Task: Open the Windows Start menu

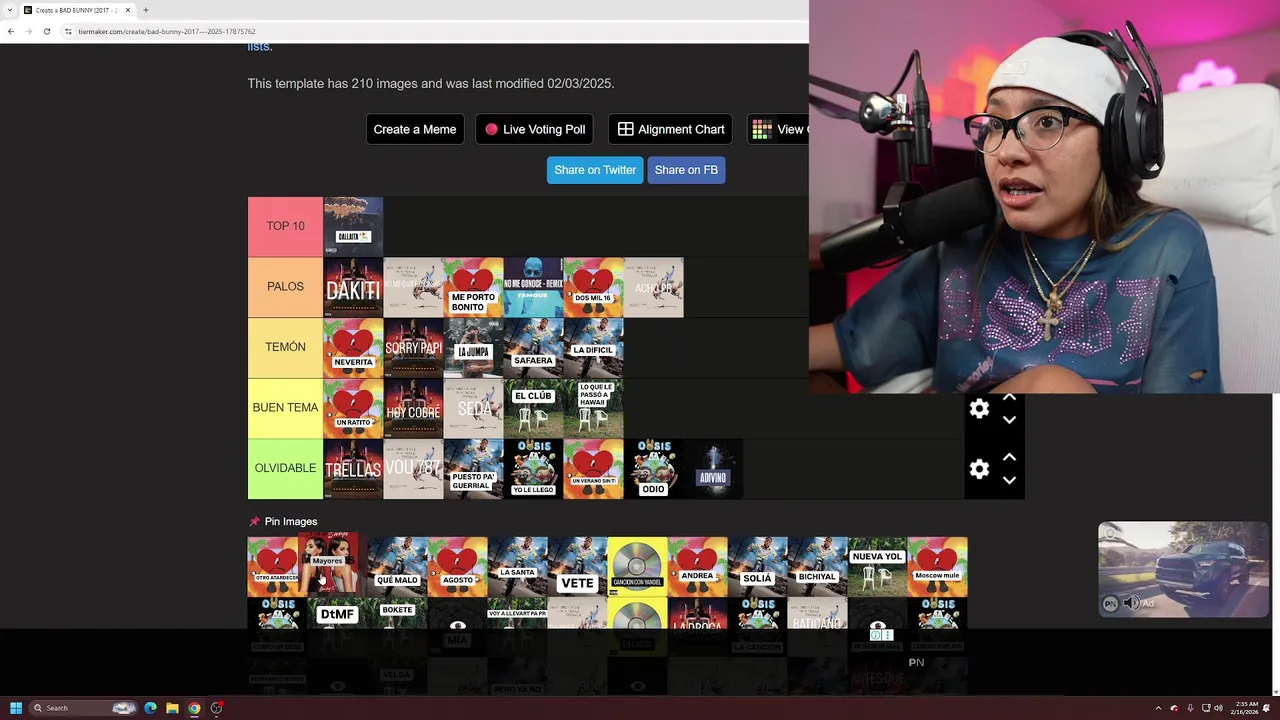Action: click(x=16, y=708)
